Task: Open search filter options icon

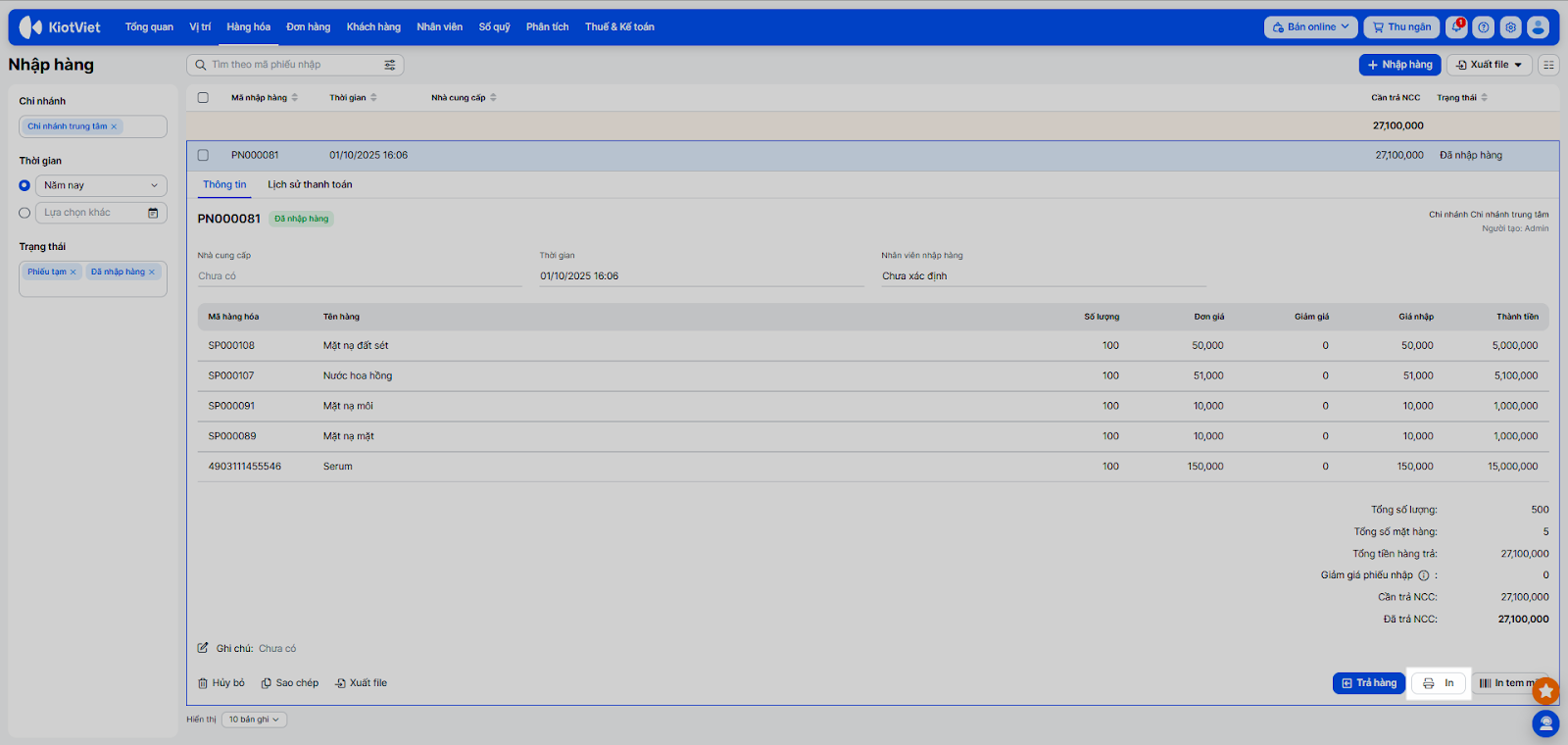Action: click(390, 65)
